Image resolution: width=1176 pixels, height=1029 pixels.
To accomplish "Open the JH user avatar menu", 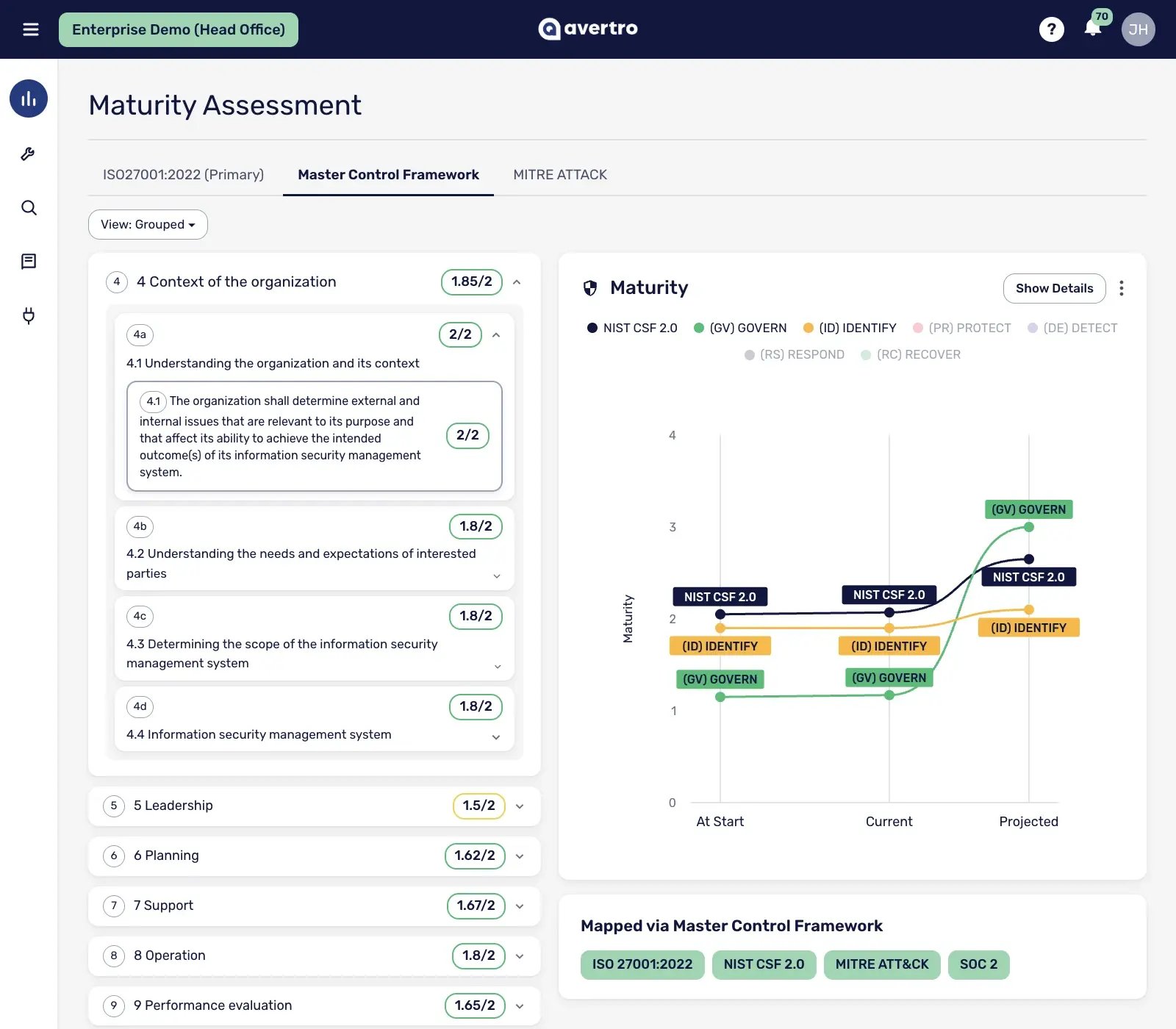I will (x=1138, y=29).
